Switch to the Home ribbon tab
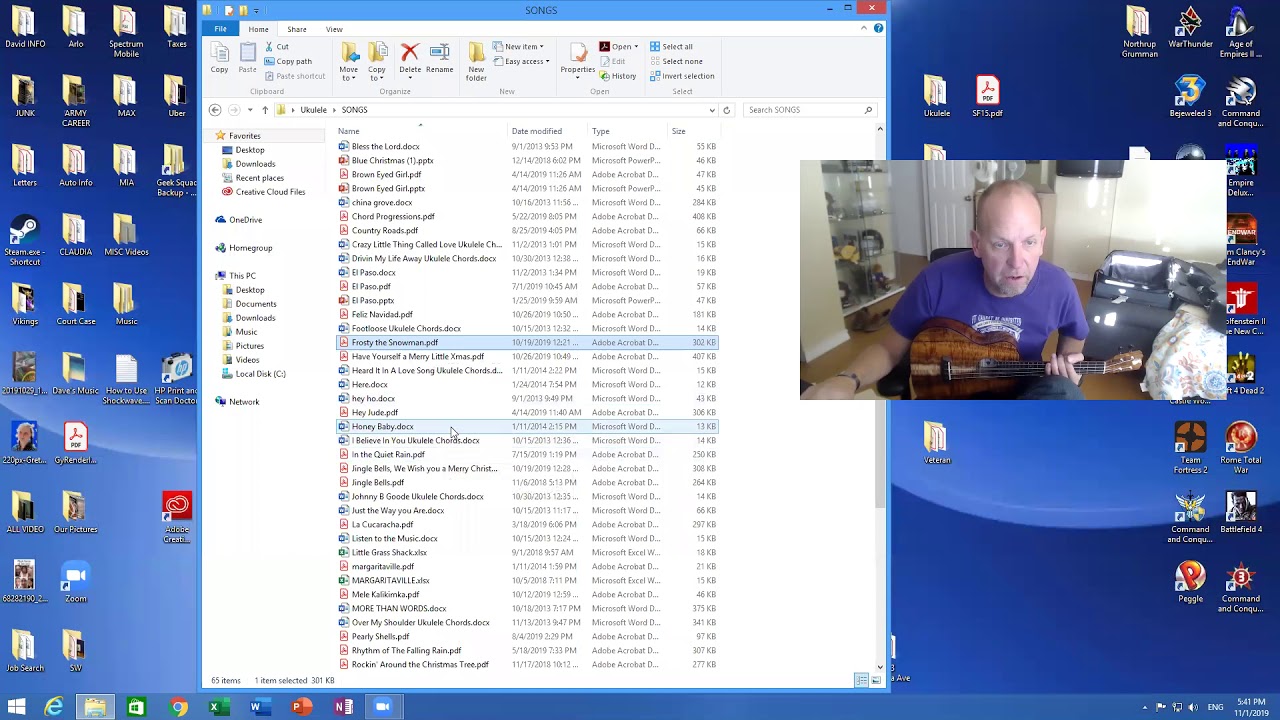The width and height of the screenshot is (1280, 720). pyautogui.click(x=258, y=29)
